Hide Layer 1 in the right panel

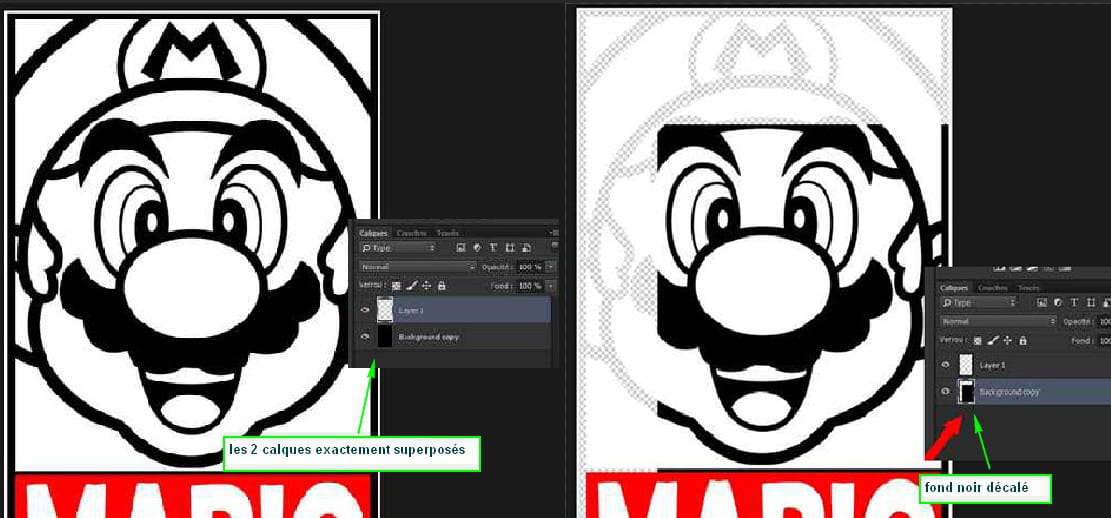946,364
